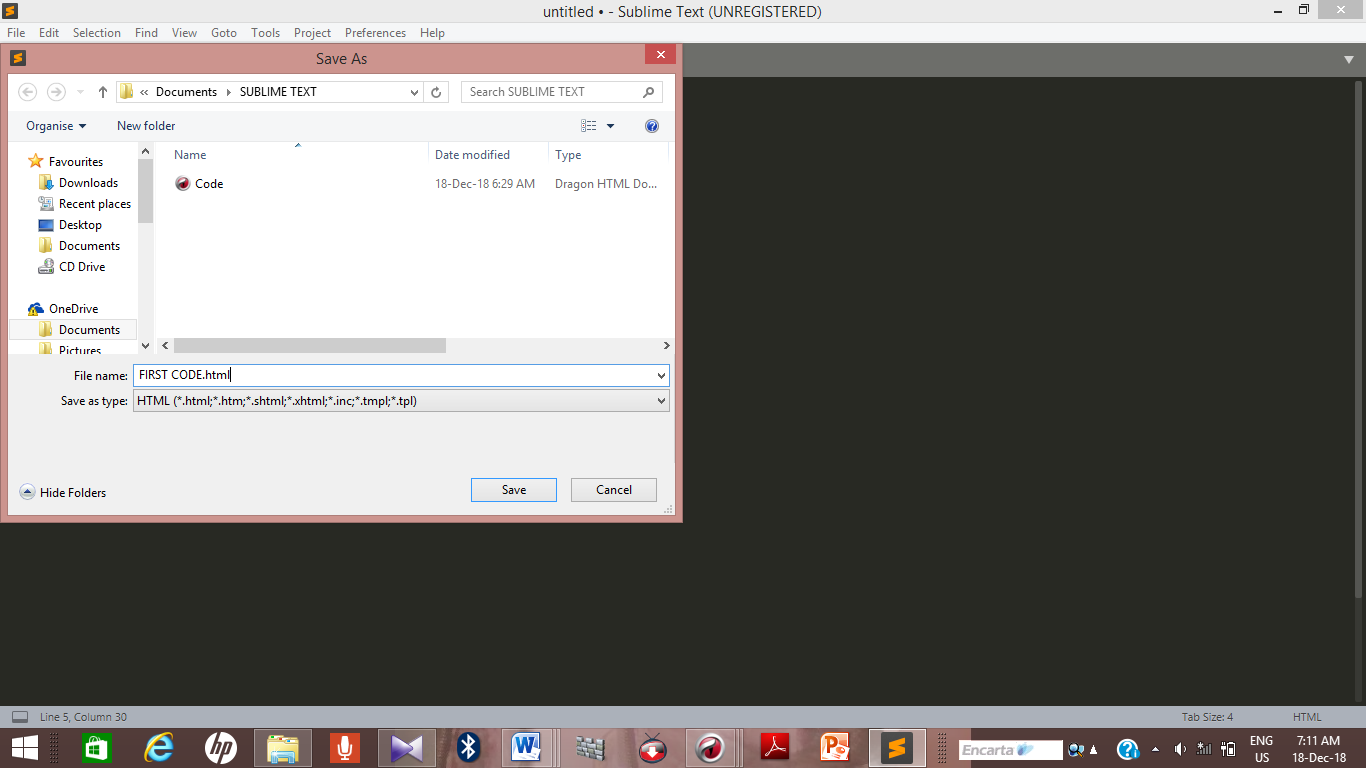Change the view layout icon

coord(589,126)
